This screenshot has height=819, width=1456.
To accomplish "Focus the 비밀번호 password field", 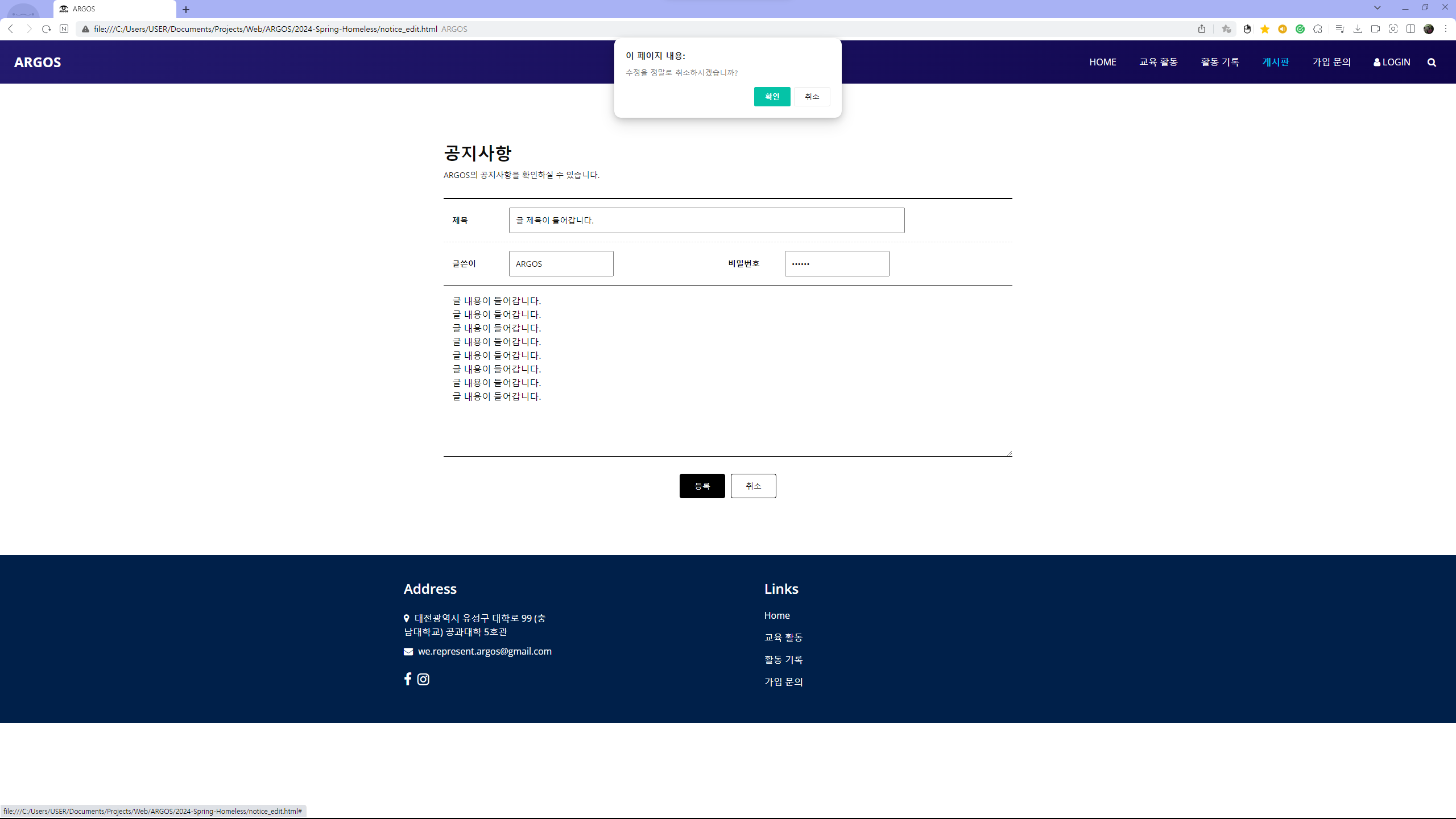I will point(837,264).
